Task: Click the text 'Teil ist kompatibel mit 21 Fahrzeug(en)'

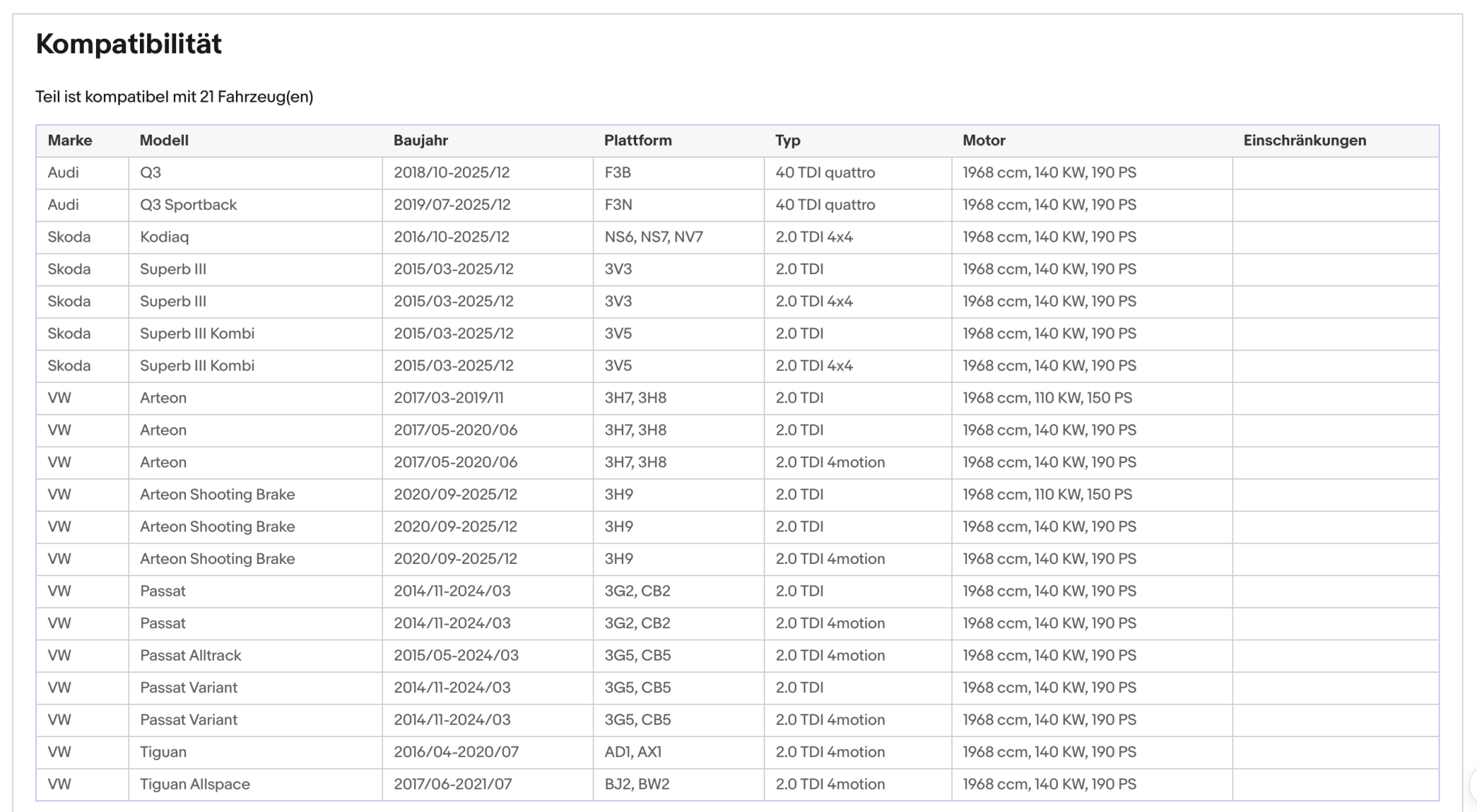Action: click(x=175, y=97)
